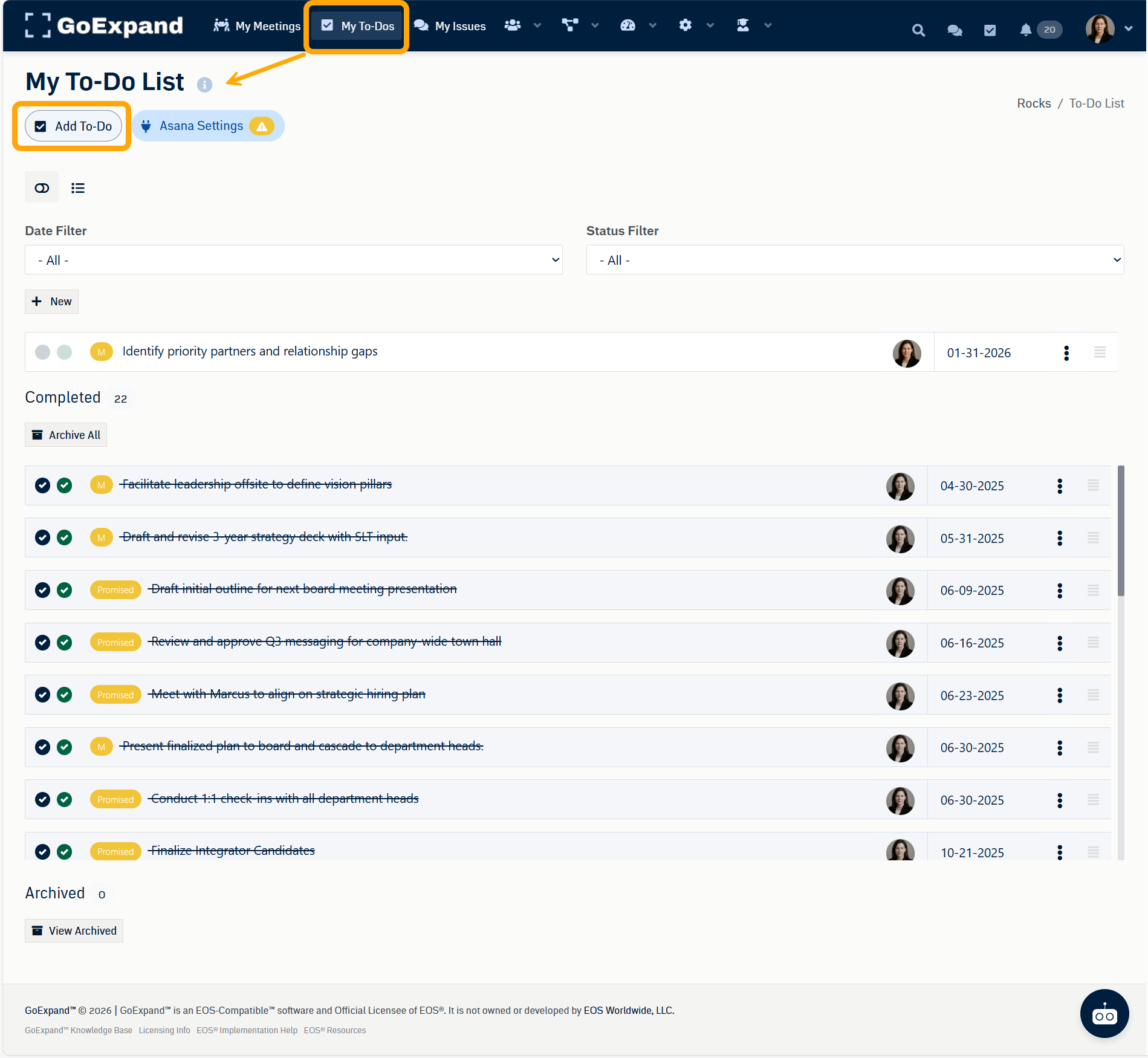Open the chat messages icon in header

click(x=955, y=30)
